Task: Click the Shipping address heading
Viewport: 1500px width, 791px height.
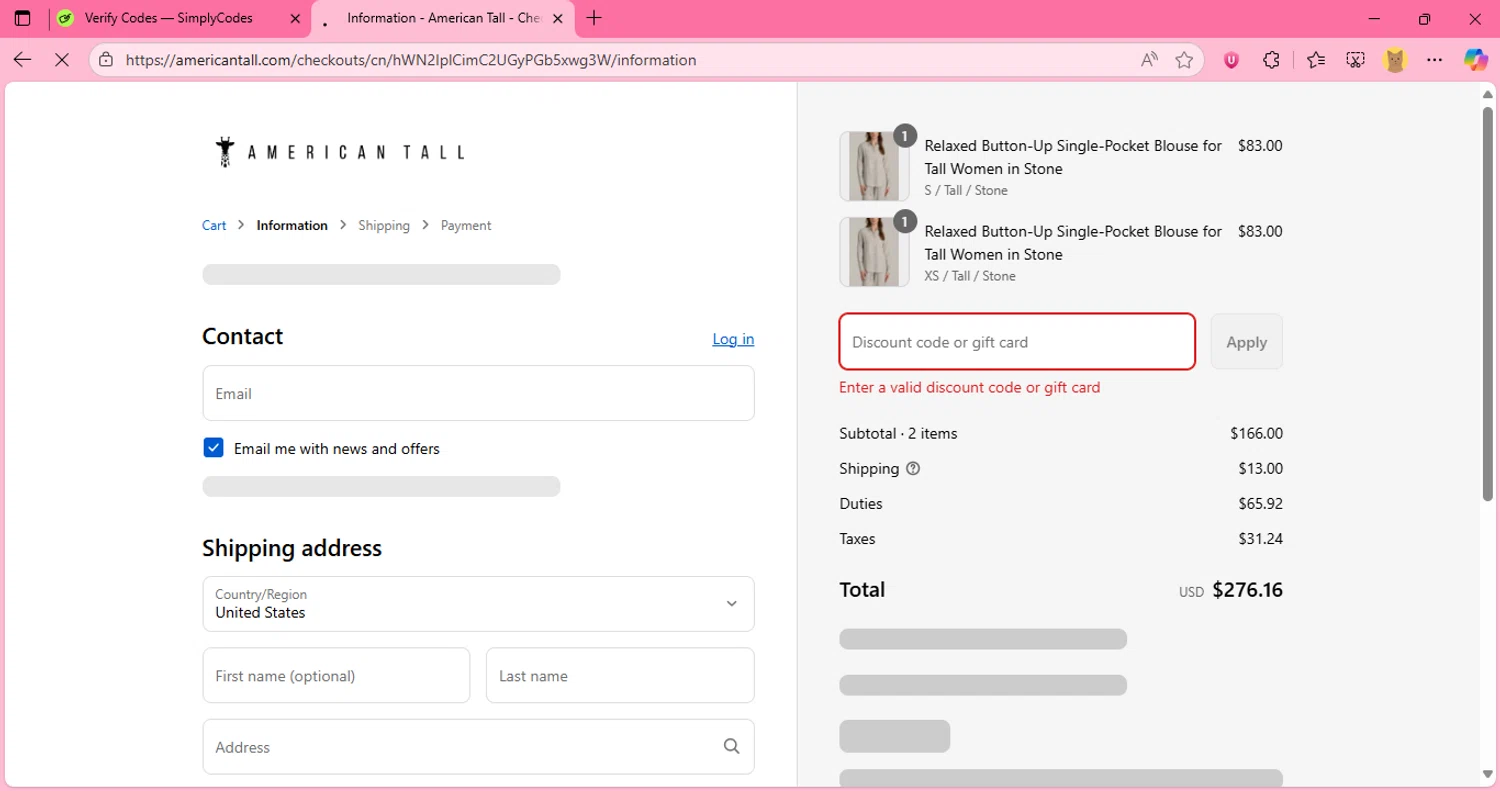Action: (x=292, y=548)
